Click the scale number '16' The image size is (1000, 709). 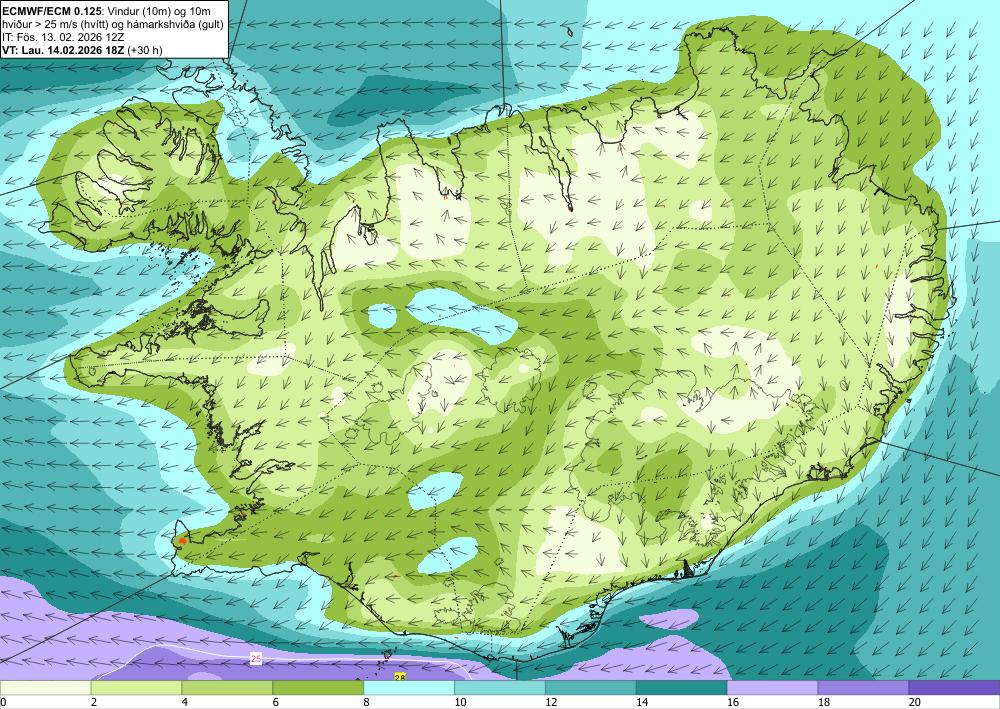coord(733,702)
